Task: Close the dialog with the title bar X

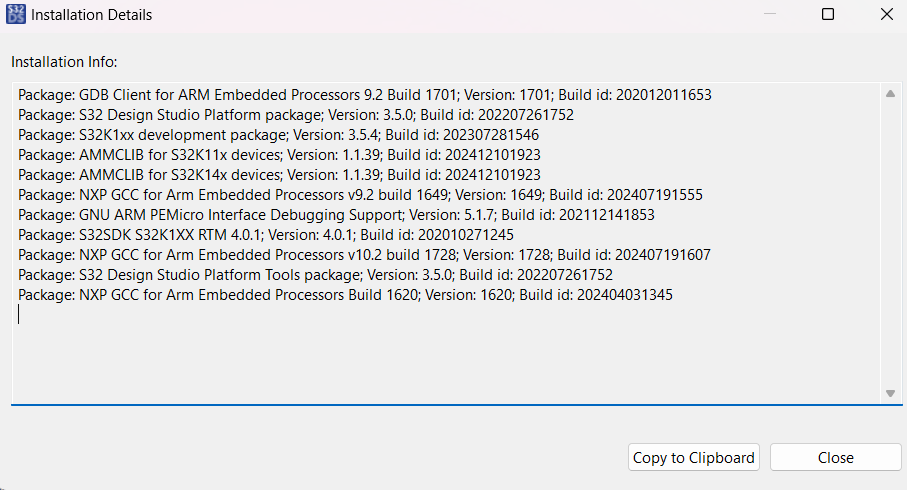Action: point(886,15)
